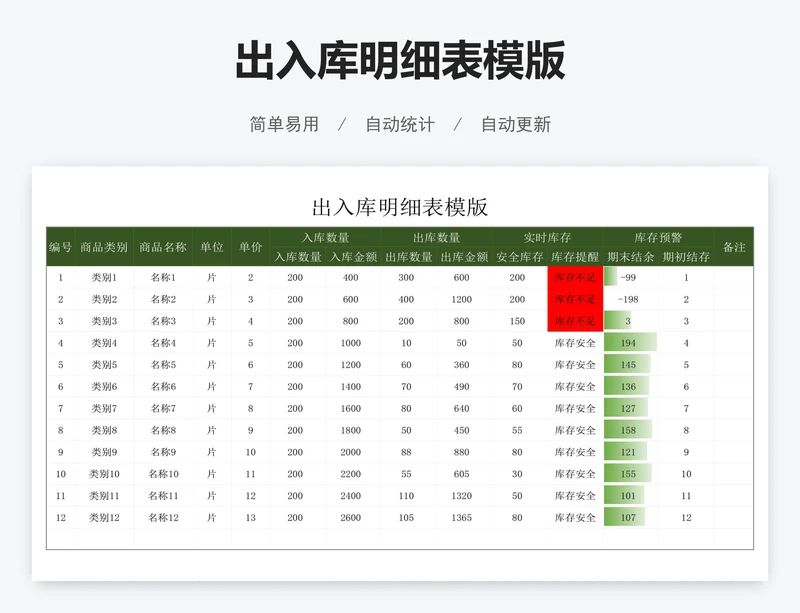Select the 备注 column header
The image size is (800, 613).
pos(734,247)
